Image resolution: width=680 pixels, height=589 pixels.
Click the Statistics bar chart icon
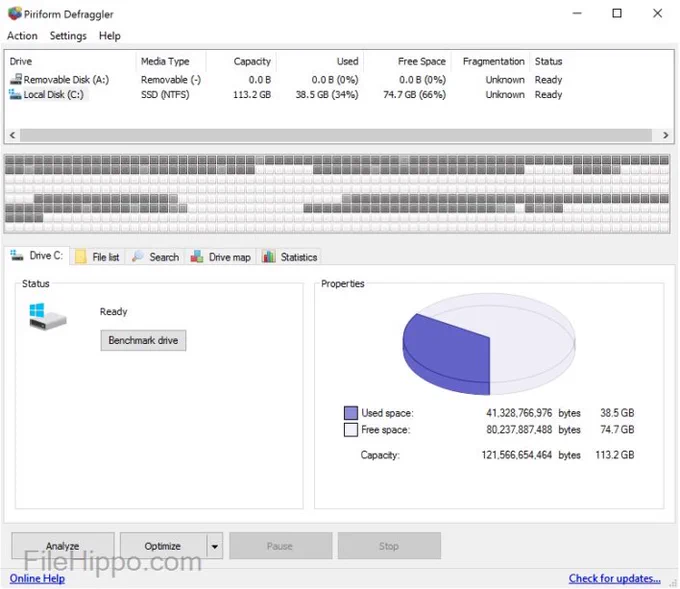pos(268,257)
